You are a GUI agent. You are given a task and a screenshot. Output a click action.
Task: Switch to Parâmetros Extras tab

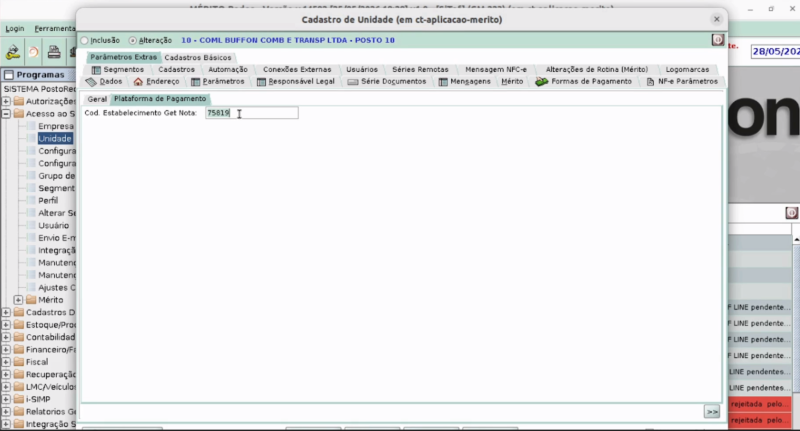[x=123, y=57]
